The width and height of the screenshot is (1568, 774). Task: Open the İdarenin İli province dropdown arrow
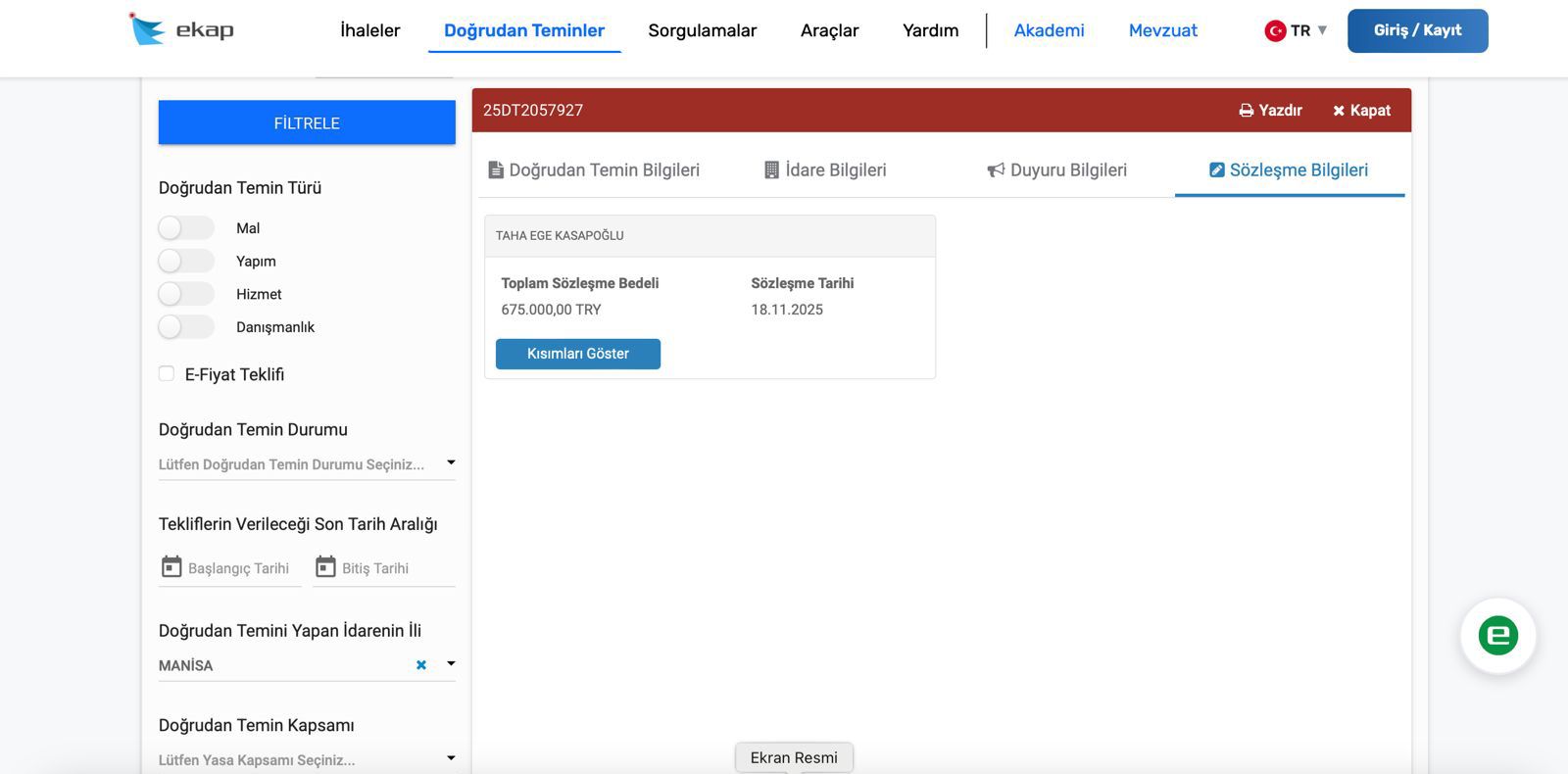(451, 664)
